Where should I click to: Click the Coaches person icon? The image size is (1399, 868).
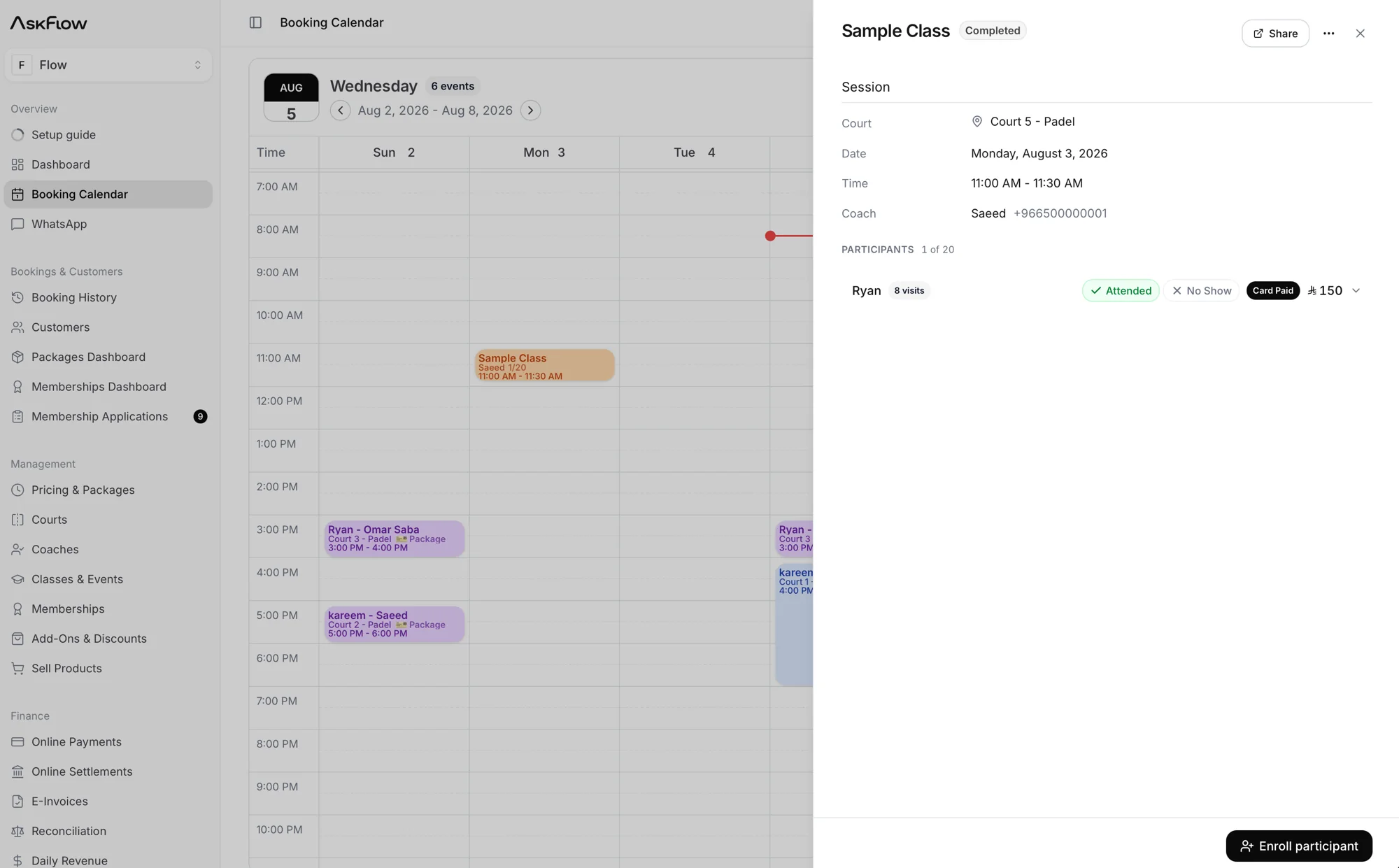[17, 549]
